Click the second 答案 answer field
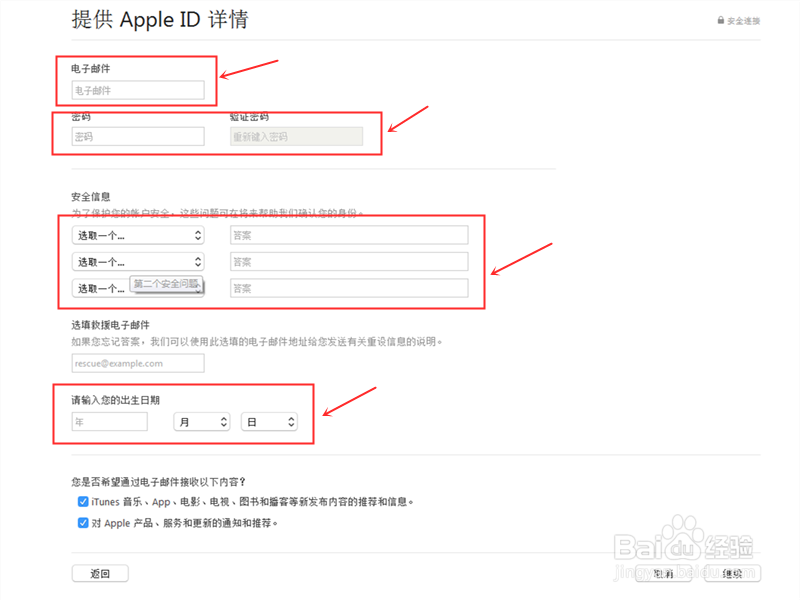Image resolution: width=800 pixels, height=600 pixels. click(349, 262)
